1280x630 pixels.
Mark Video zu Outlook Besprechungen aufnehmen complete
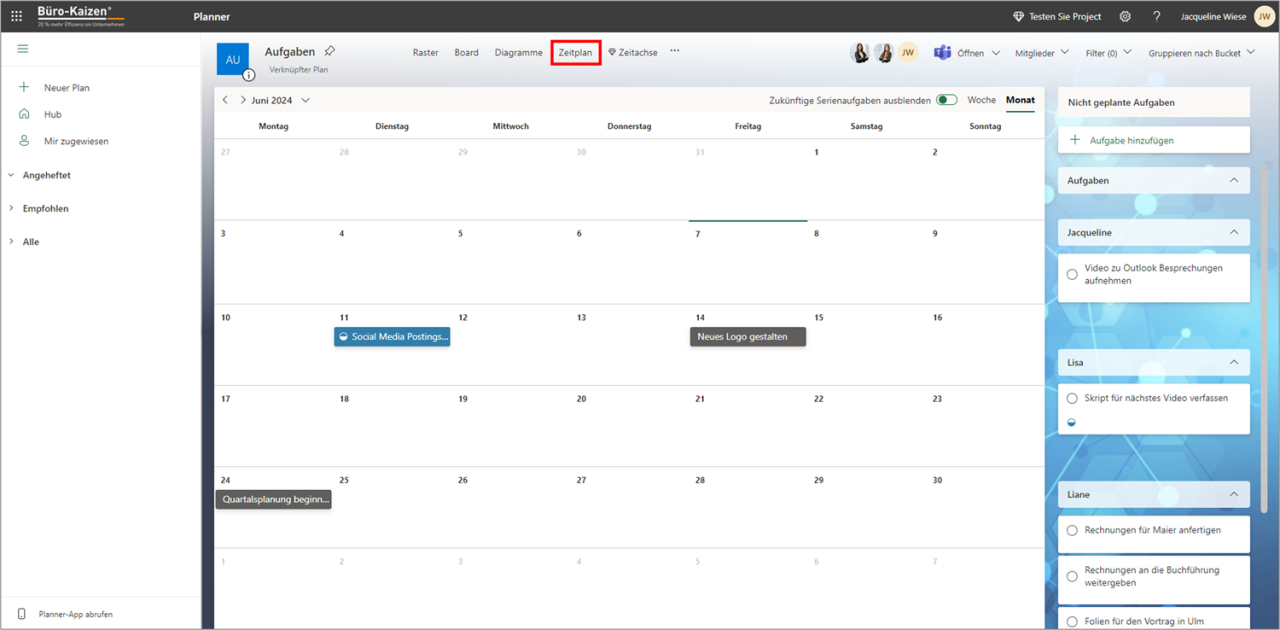click(1072, 274)
